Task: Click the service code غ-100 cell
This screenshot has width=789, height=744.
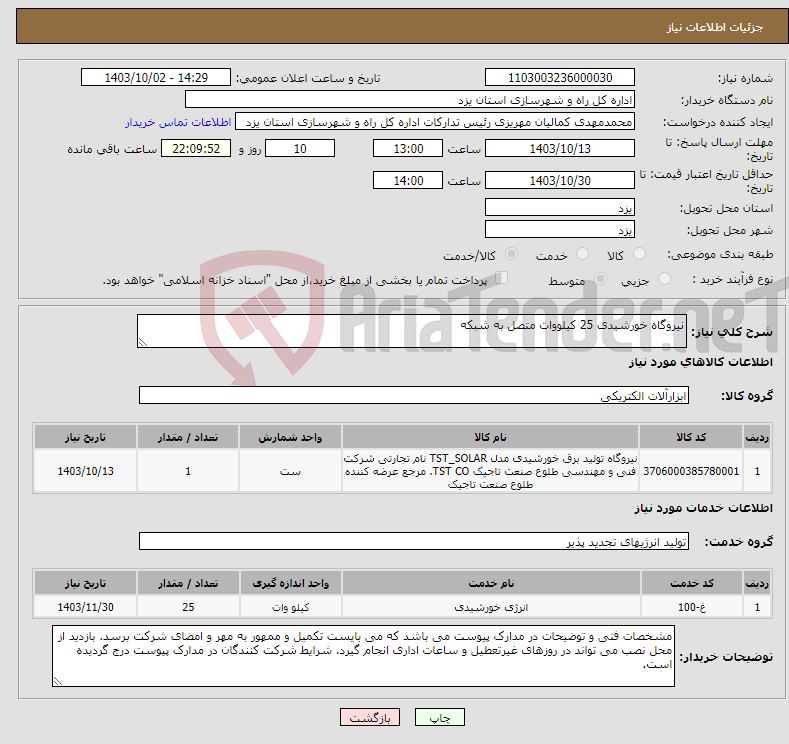Action: tap(692, 607)
